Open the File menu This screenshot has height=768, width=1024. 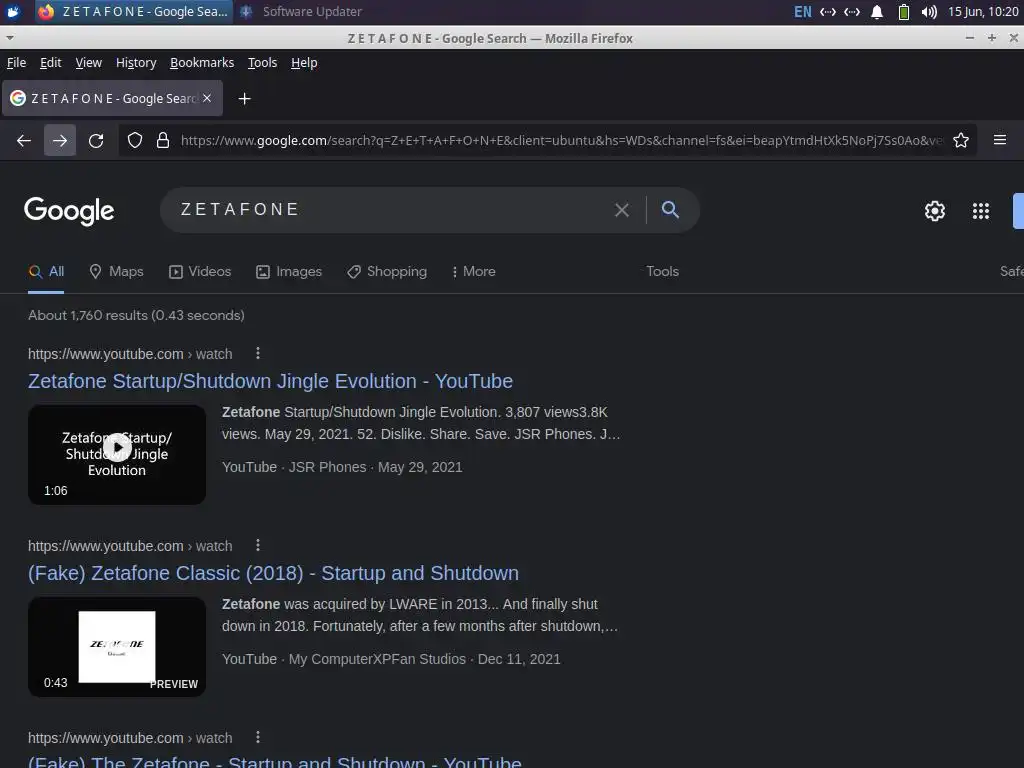pyautogui.click(x=16, y=63)
